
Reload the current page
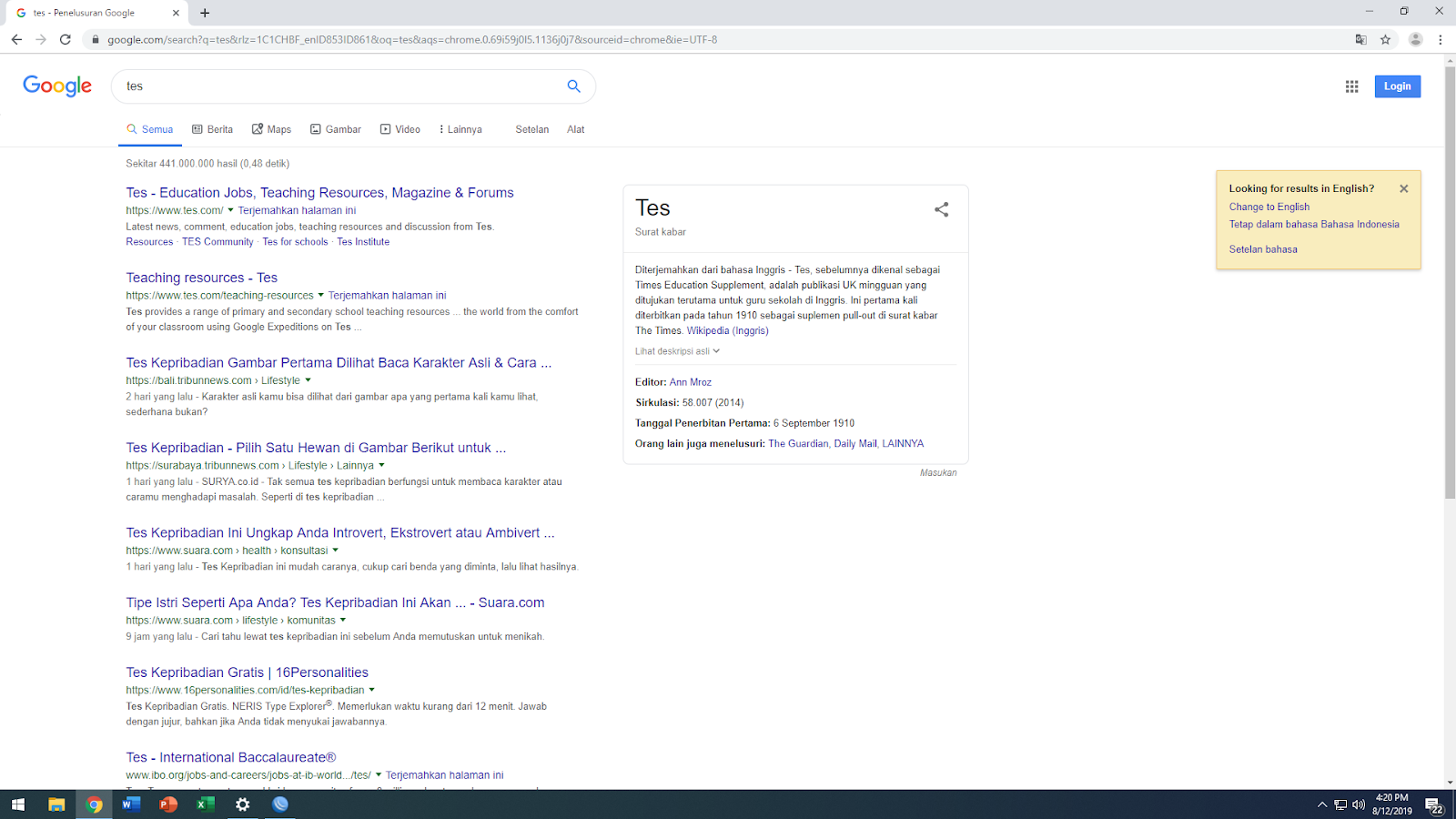tap(66, 39)
